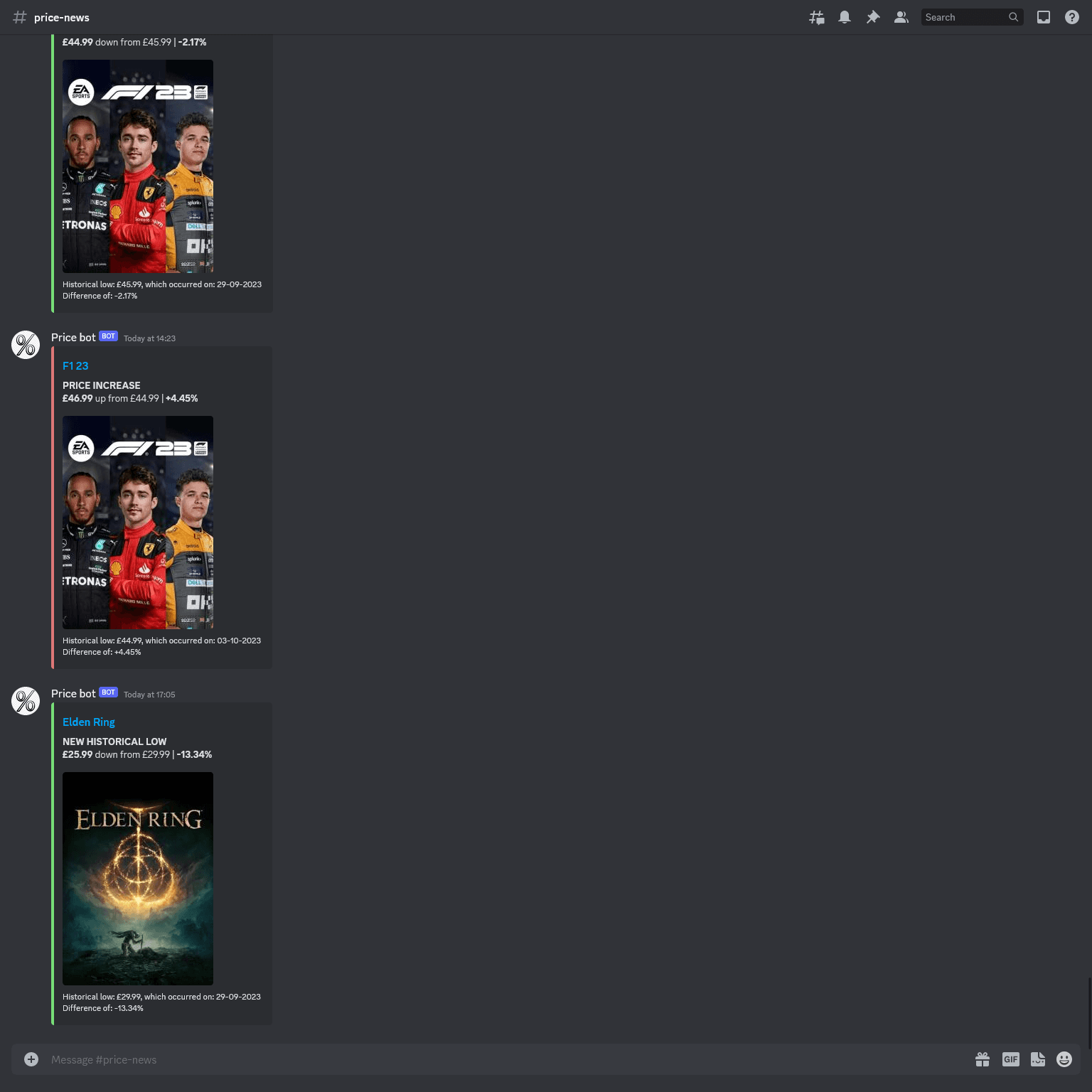Open the Elden Ring game link

(x=88, y=722)
